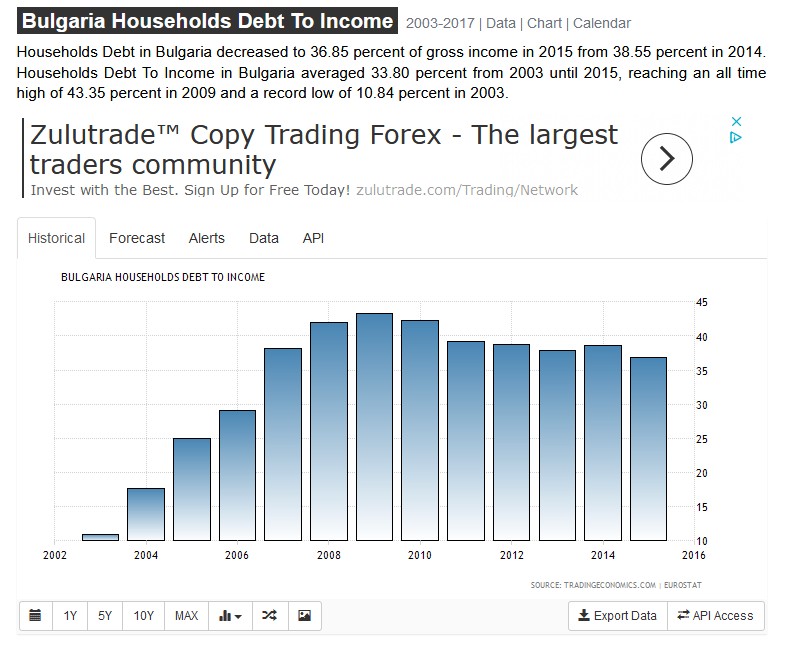This screenshot has width=786, height=652.
Task: Open the Data tab
Action: (264, 238)
